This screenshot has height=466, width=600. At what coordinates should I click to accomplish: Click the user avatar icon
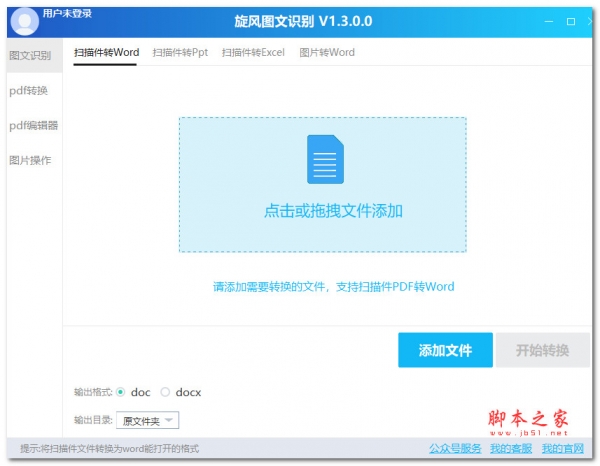tap(23, 20)
